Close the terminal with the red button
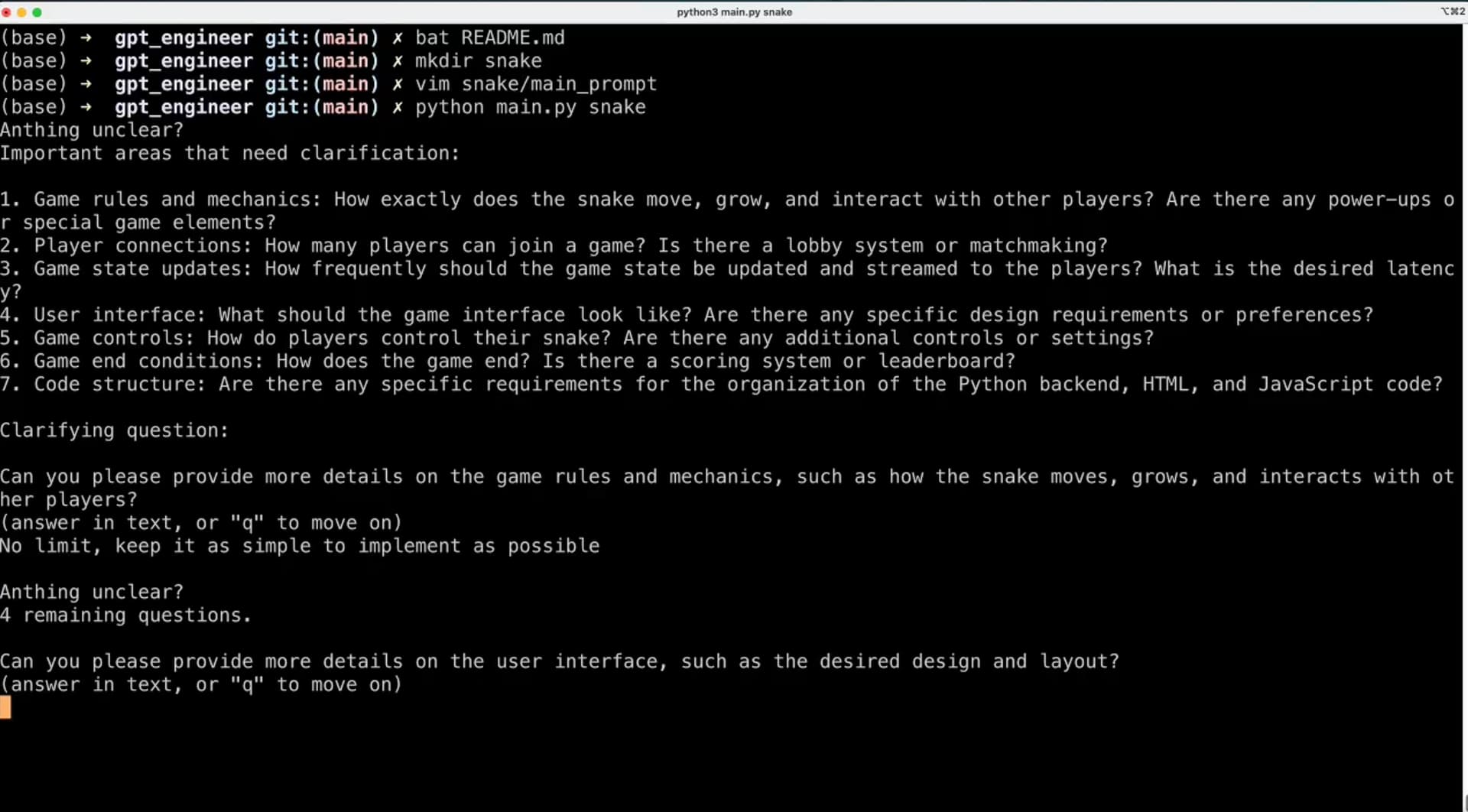The height and width of the screenshot is (812, 1468). click(6, 12)
